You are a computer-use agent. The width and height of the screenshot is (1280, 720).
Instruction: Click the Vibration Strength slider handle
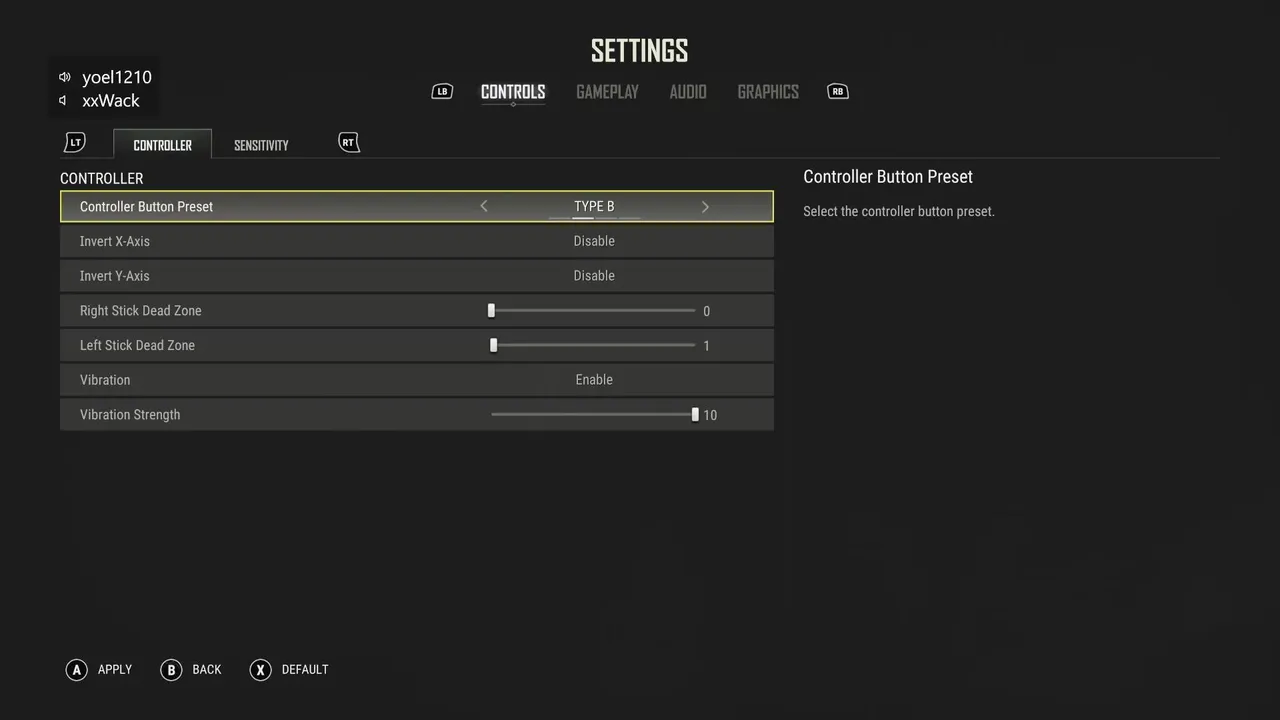pyautogui.click(x=695, y=414)
